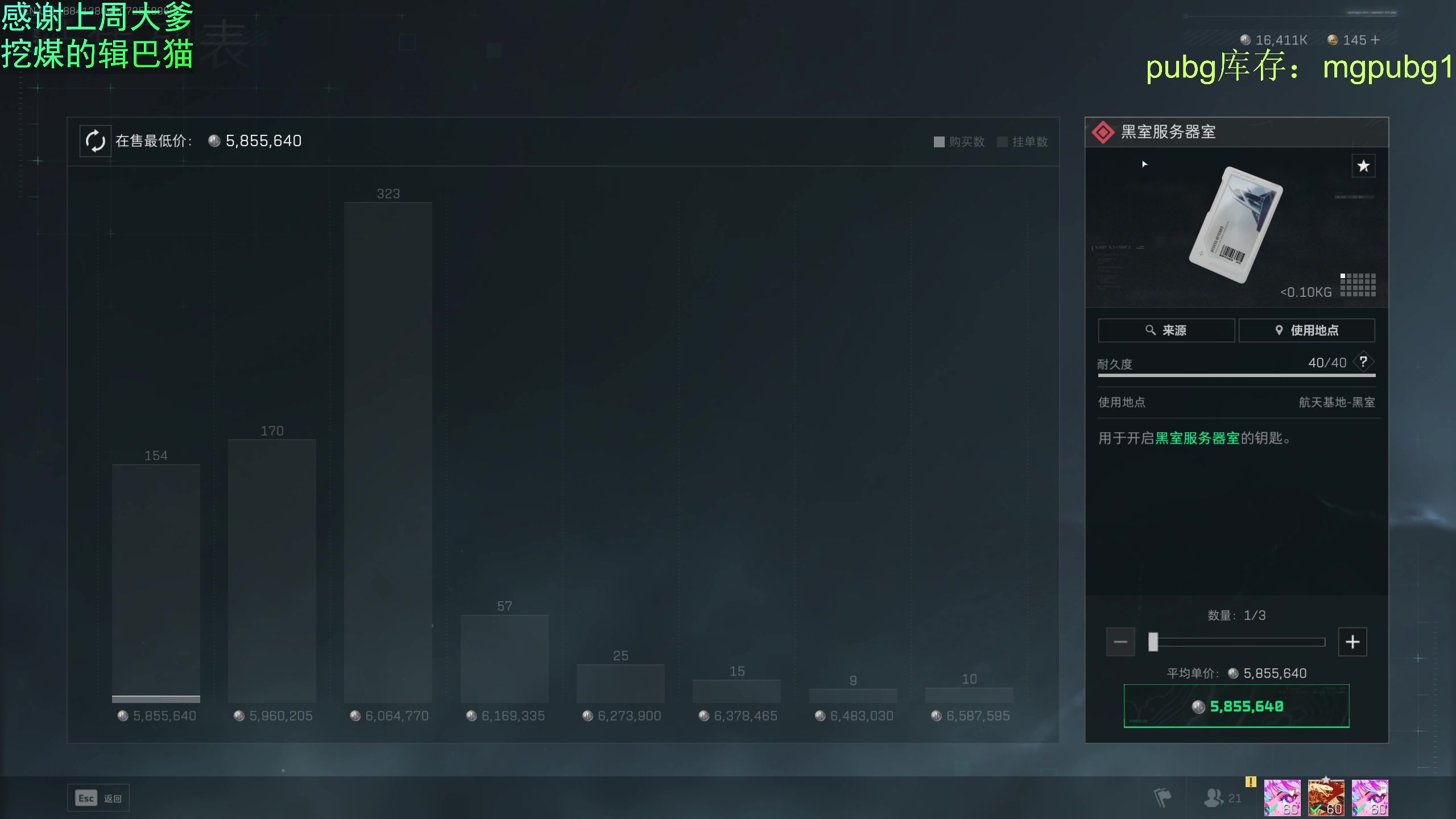Go back with the Esc 返回 button

tap(98, 799)
